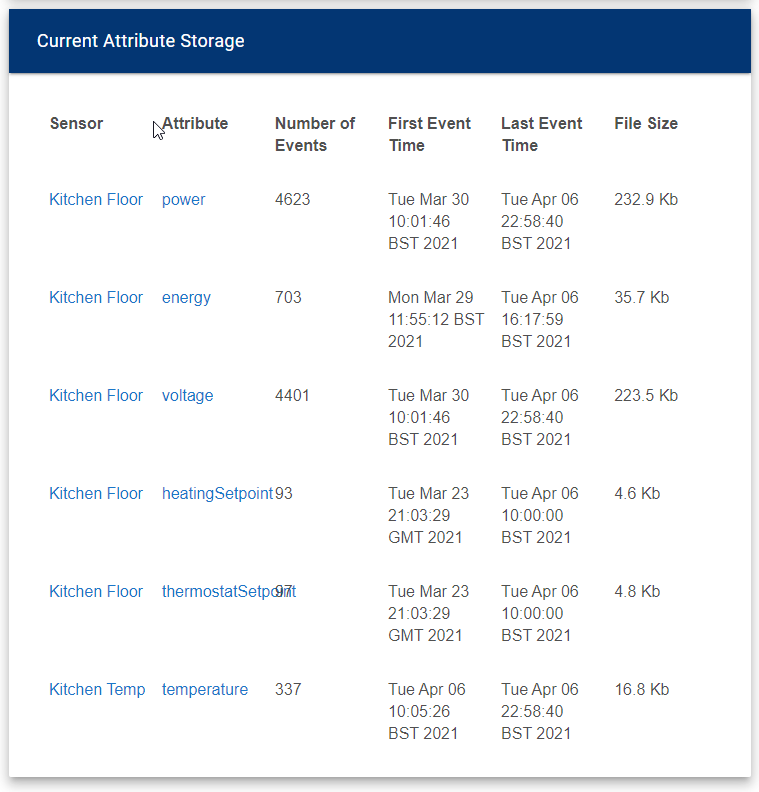Click Kitchen Floor sensor in voltage row
This screenshot has height=792, width=759.
click(96, 395)
